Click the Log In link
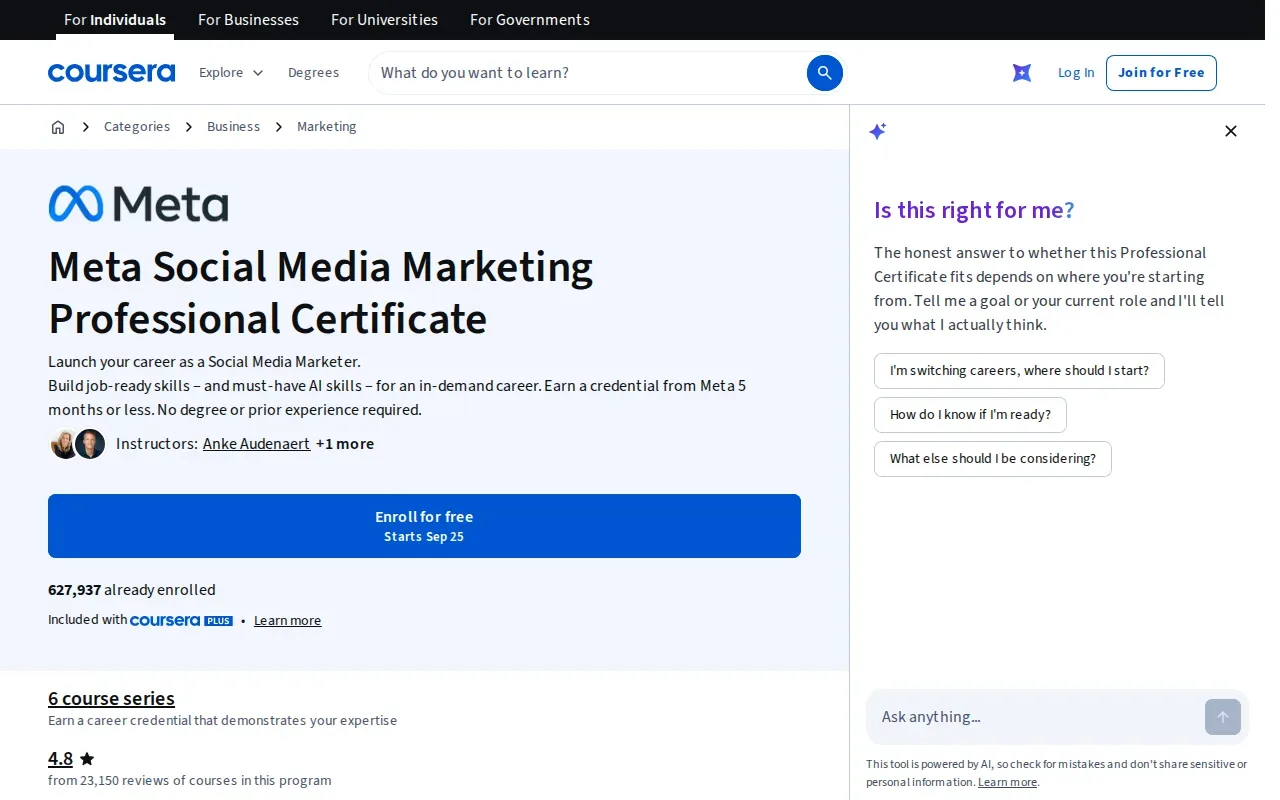Screen dimensions: 1280x800 point(1076,72)
